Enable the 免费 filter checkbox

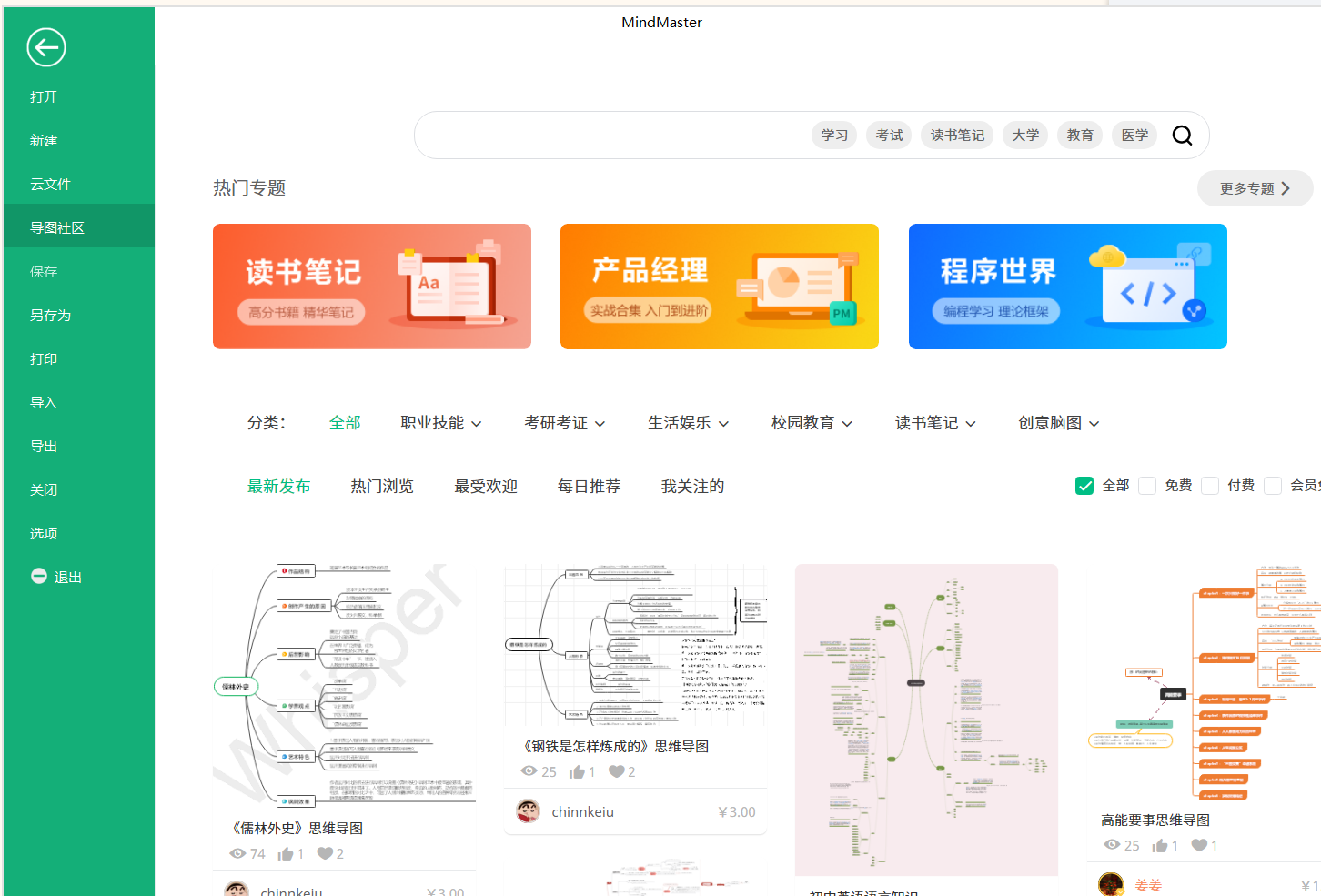click(x=1147, y=485)
